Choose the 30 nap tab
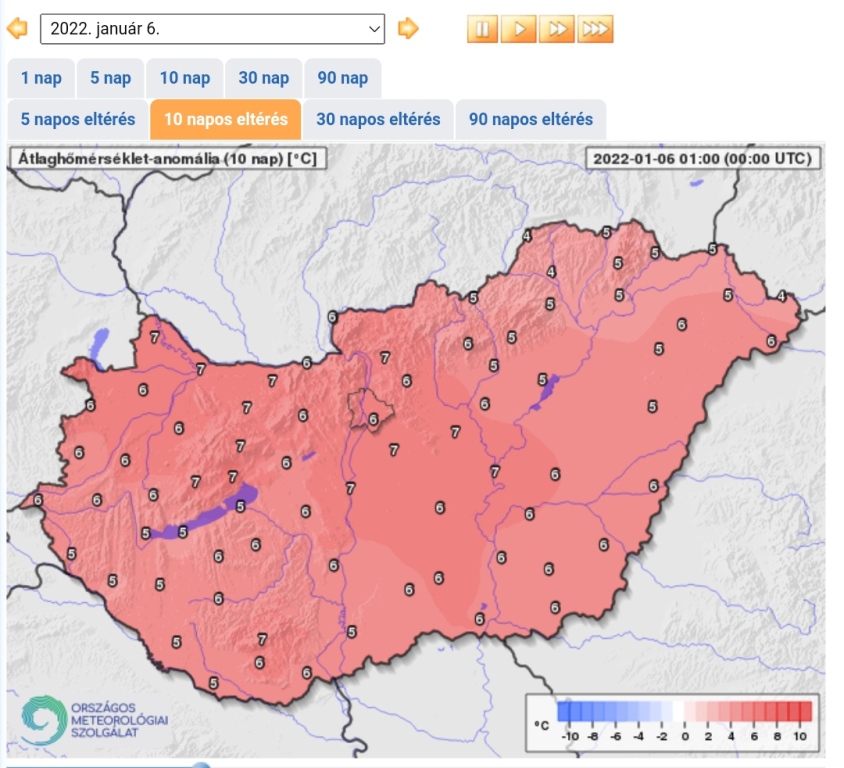 (263, 78)
